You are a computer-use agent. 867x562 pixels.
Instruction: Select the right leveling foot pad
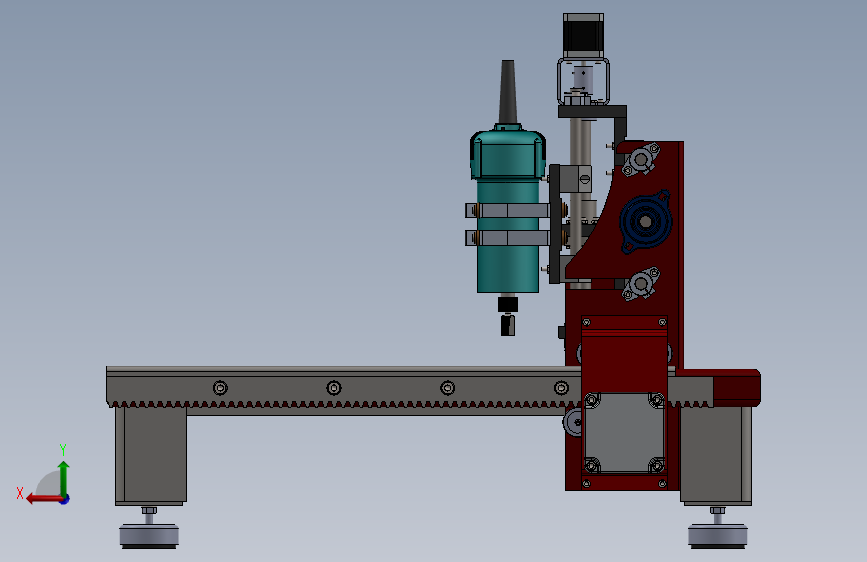718,535
